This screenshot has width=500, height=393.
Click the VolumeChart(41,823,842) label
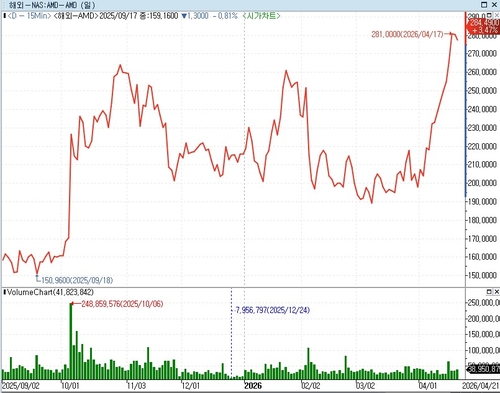[50, 292]
